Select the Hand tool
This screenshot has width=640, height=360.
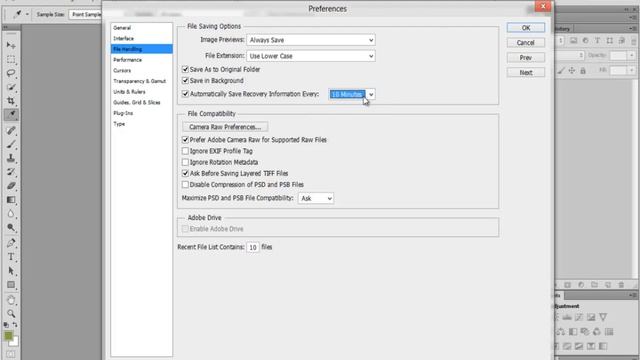tap(11, 300)
